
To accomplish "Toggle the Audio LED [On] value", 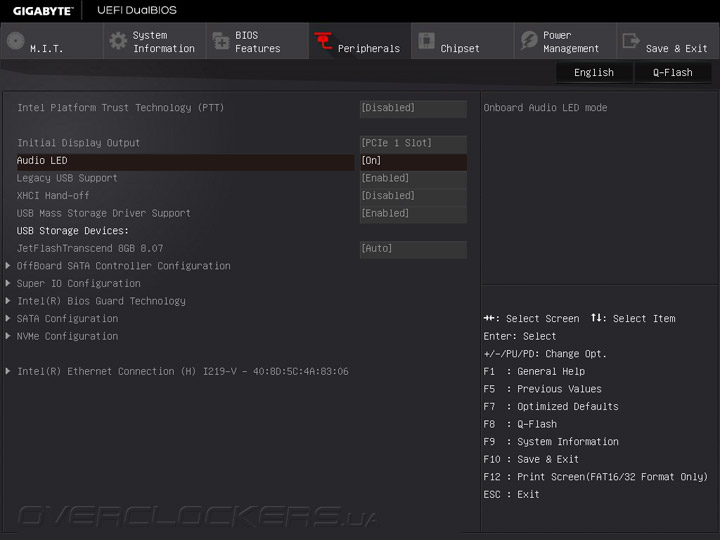I will pyautogui.click(x=413, y=161).
